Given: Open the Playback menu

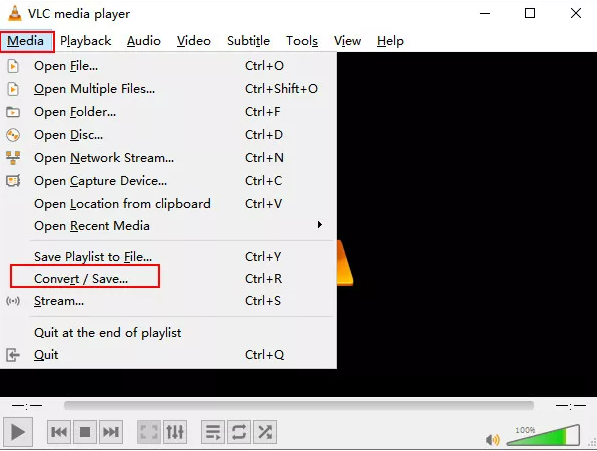Looking at the screenshot, I should click(86, 41).
